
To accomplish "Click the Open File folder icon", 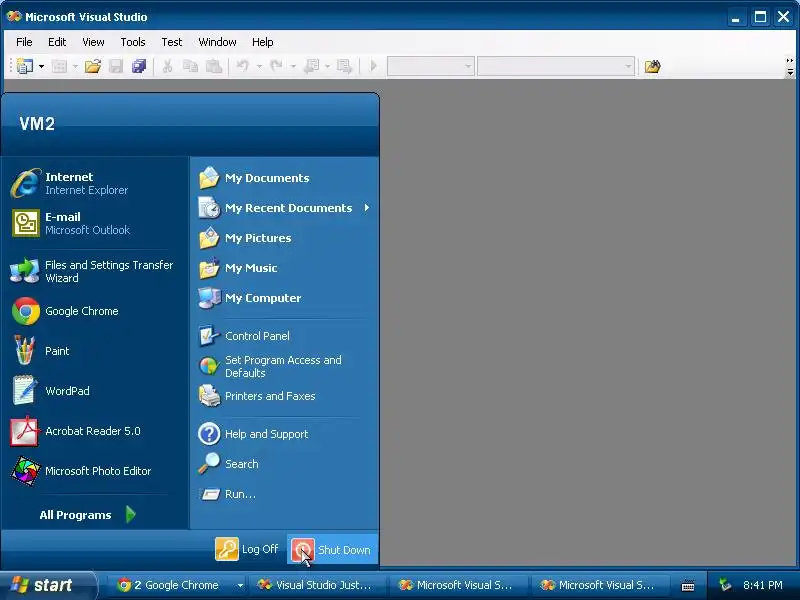I will [x=93, y=66].
